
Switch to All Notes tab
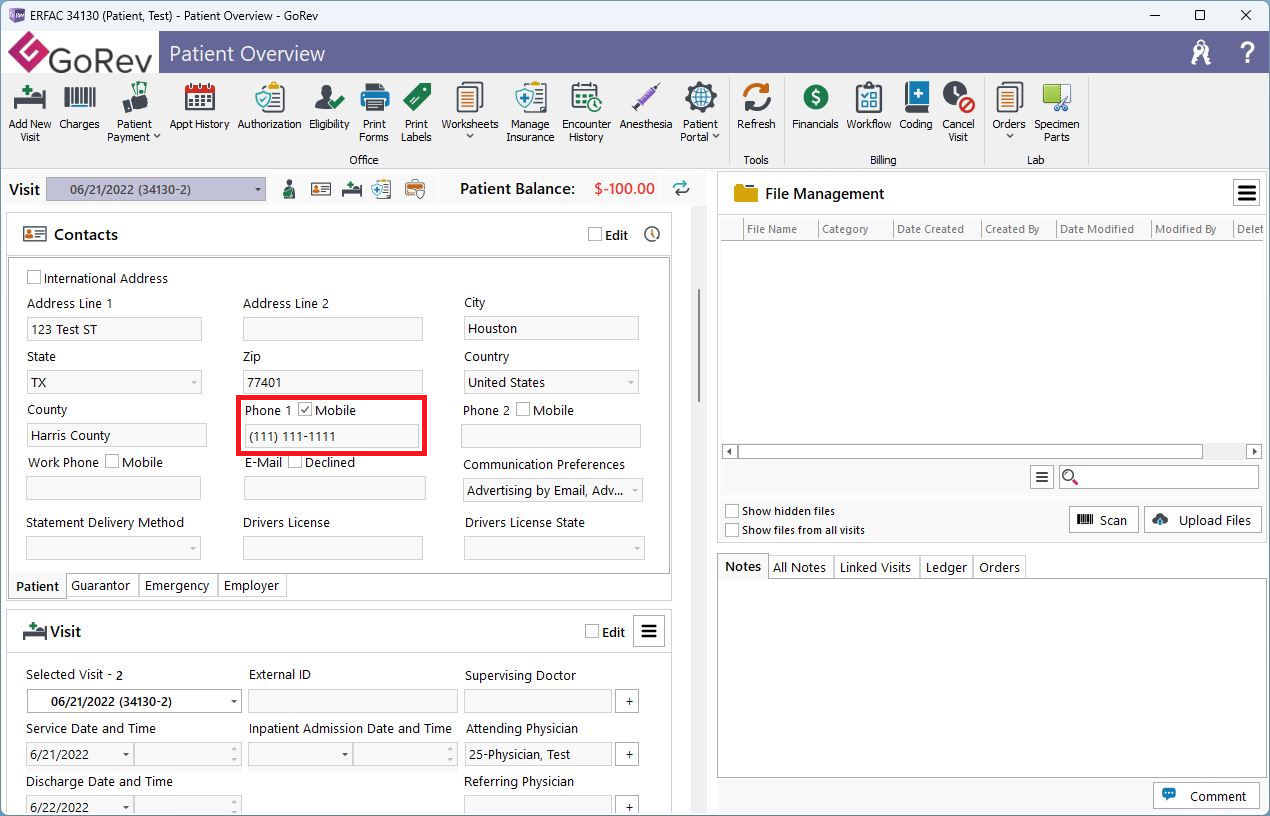pos(799,567)
